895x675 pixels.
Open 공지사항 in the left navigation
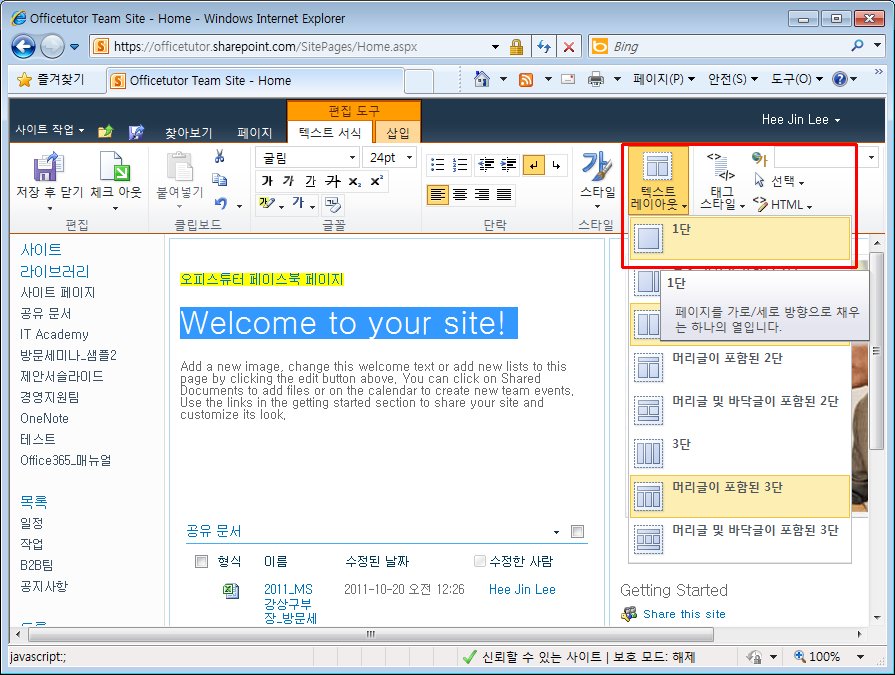[x=44, y=586]
